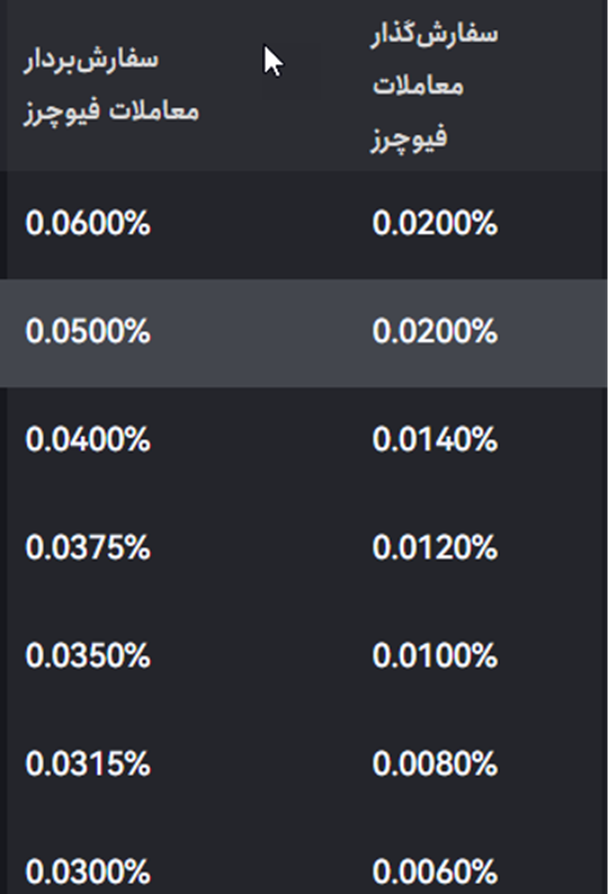Viewport: 609px width, 894px height.
Task: Click the 0.0060% maker fee value
Action: point(434,871)
